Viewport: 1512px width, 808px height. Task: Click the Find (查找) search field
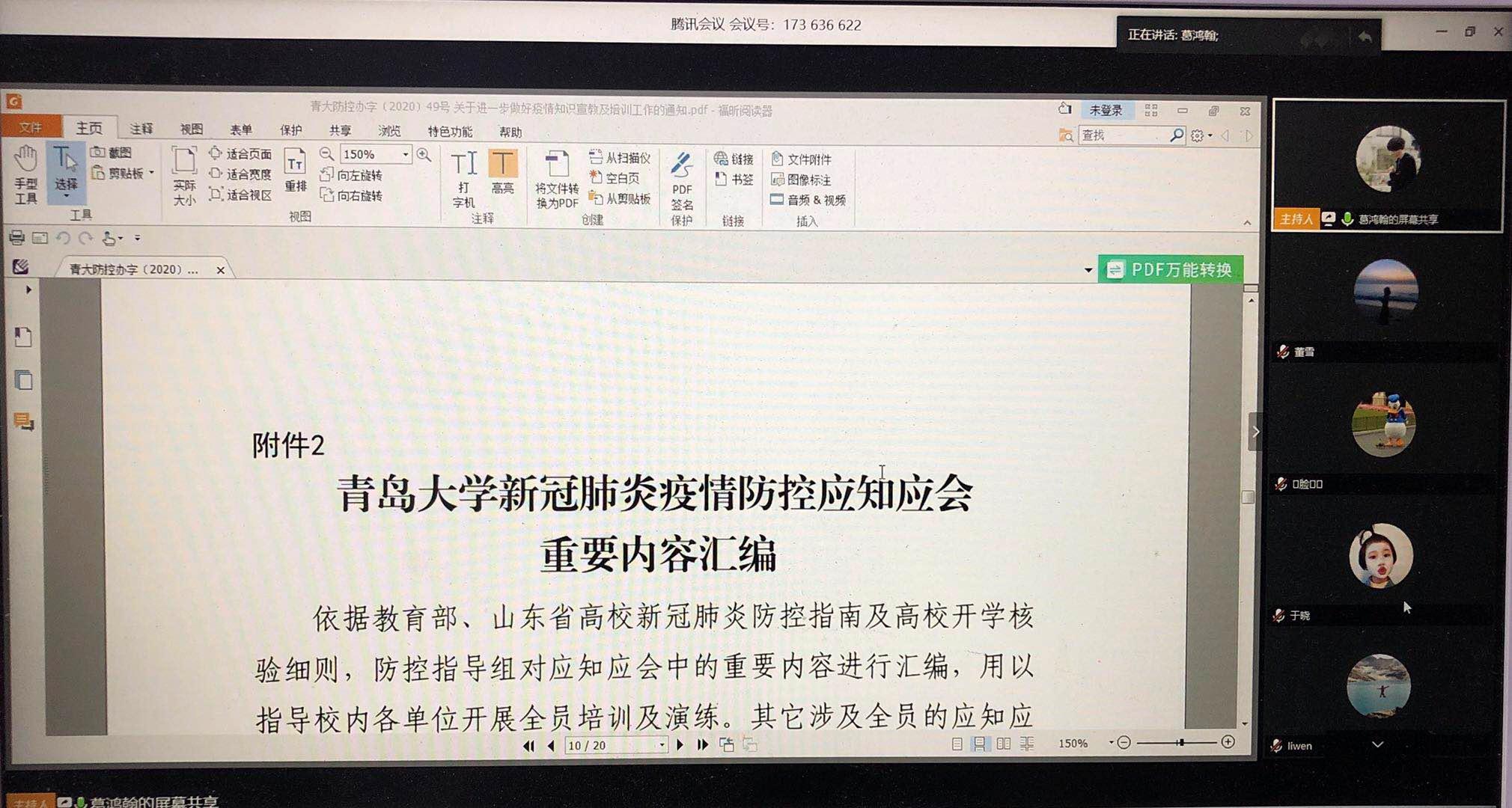(1123, 135)
